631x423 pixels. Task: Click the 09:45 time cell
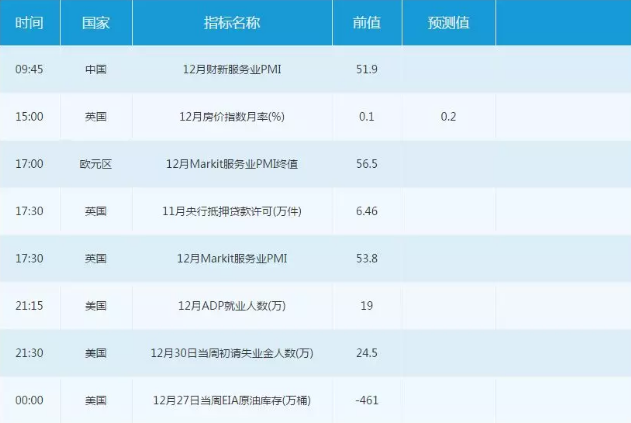pos(29,70)
